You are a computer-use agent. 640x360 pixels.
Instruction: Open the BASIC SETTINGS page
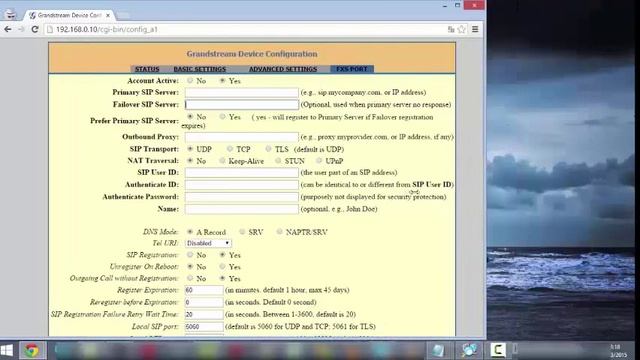coord(200,69)
